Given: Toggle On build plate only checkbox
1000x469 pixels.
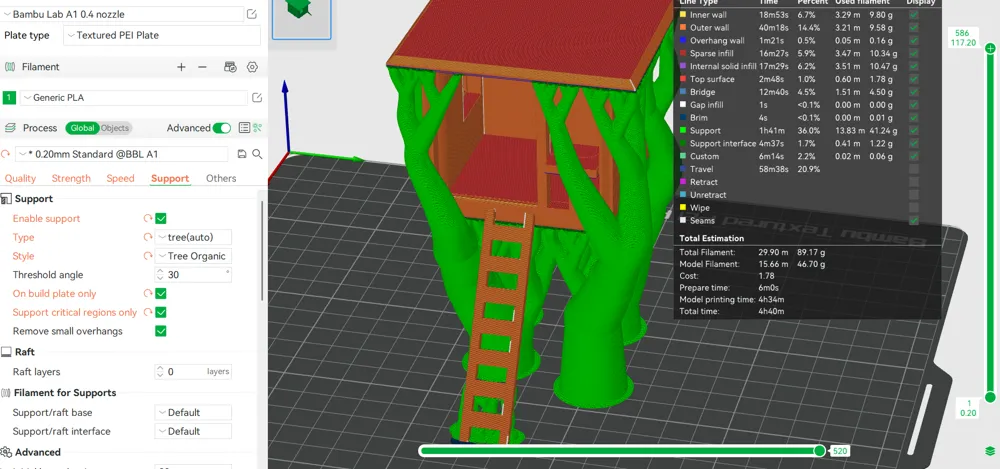Looking at the screenshot, I should tap(161, 294).
